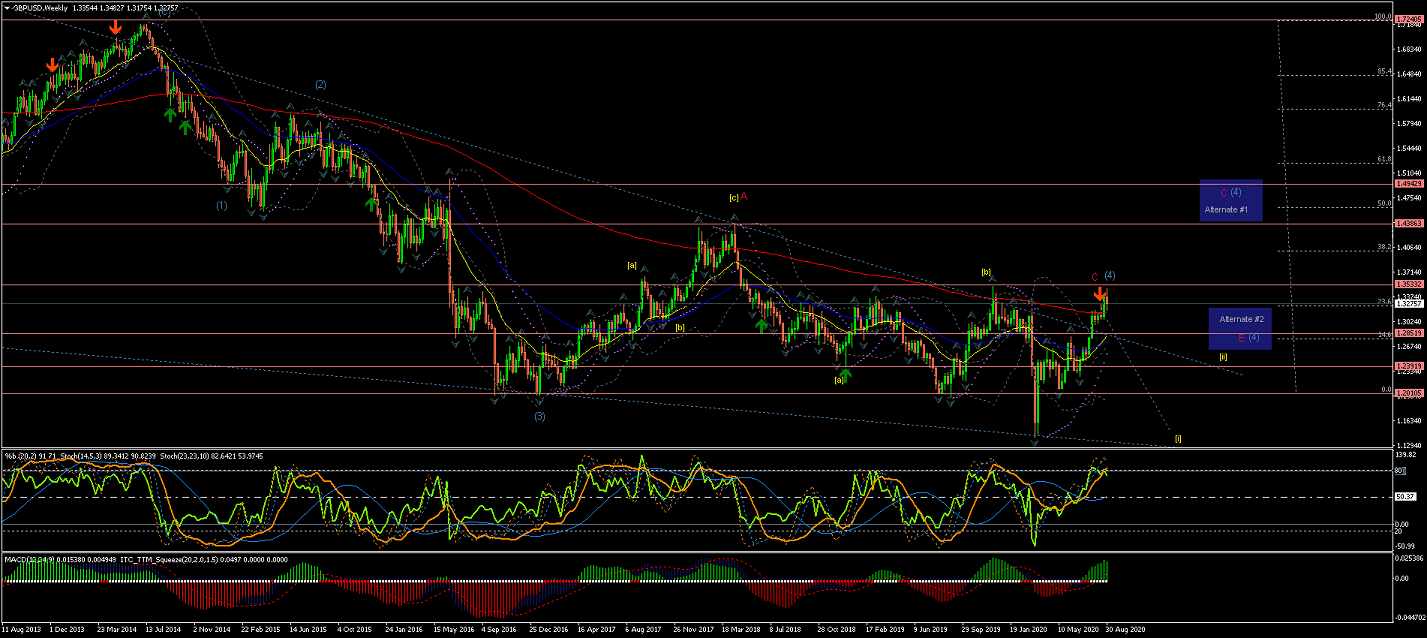The image size is (1427, 638).
Task: Click the yellow [c] wave label
Action: pos(733,198)
